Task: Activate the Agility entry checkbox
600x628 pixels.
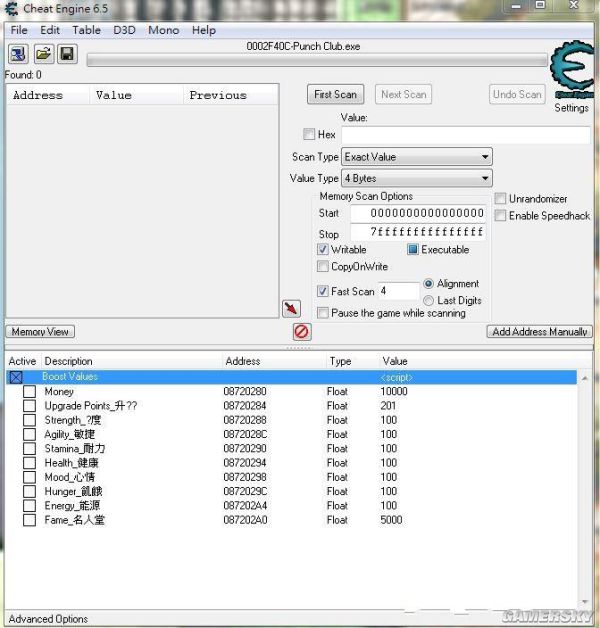Action: click(x=29, y=435)
